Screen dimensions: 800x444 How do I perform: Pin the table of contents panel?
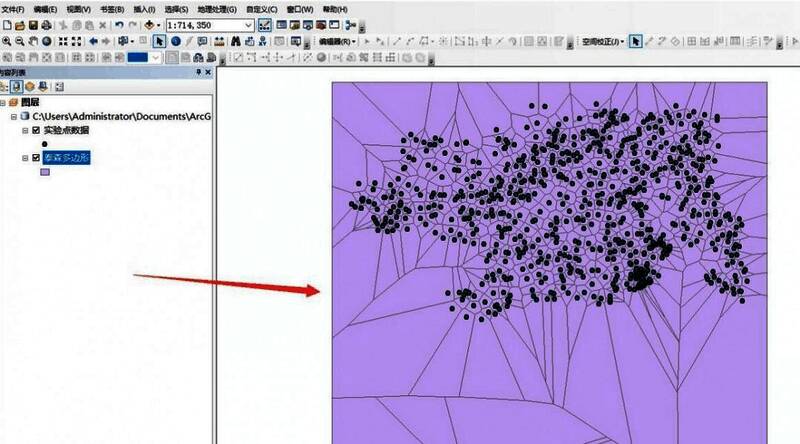198,73
